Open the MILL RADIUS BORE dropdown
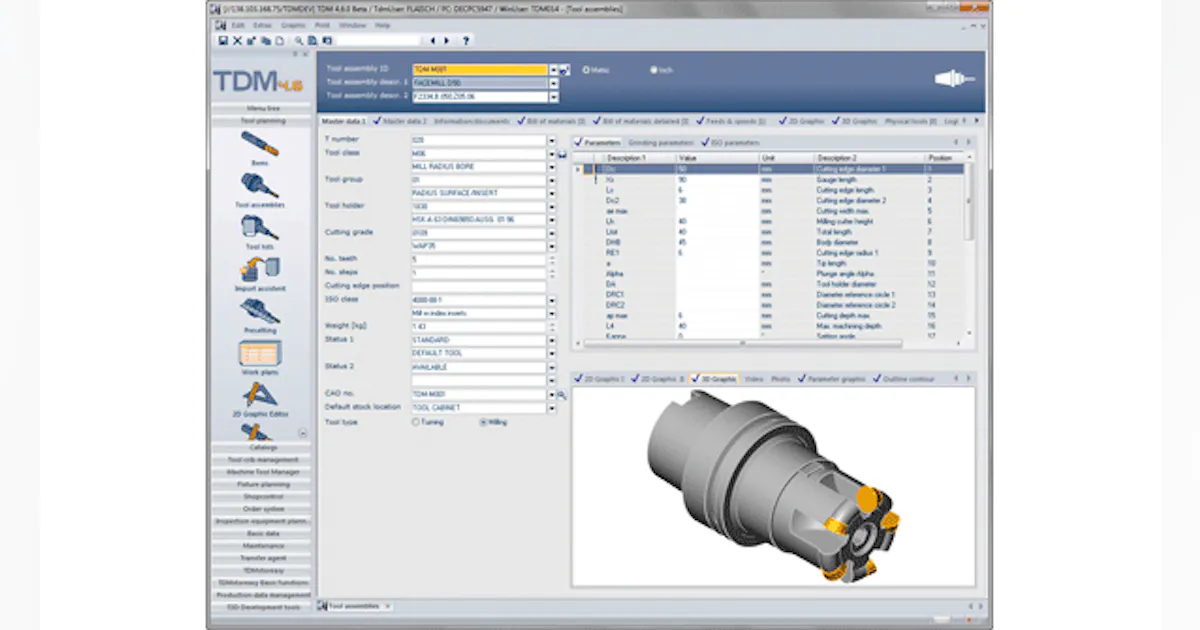This screenshot has height=630, width=1200. point(551,166)
